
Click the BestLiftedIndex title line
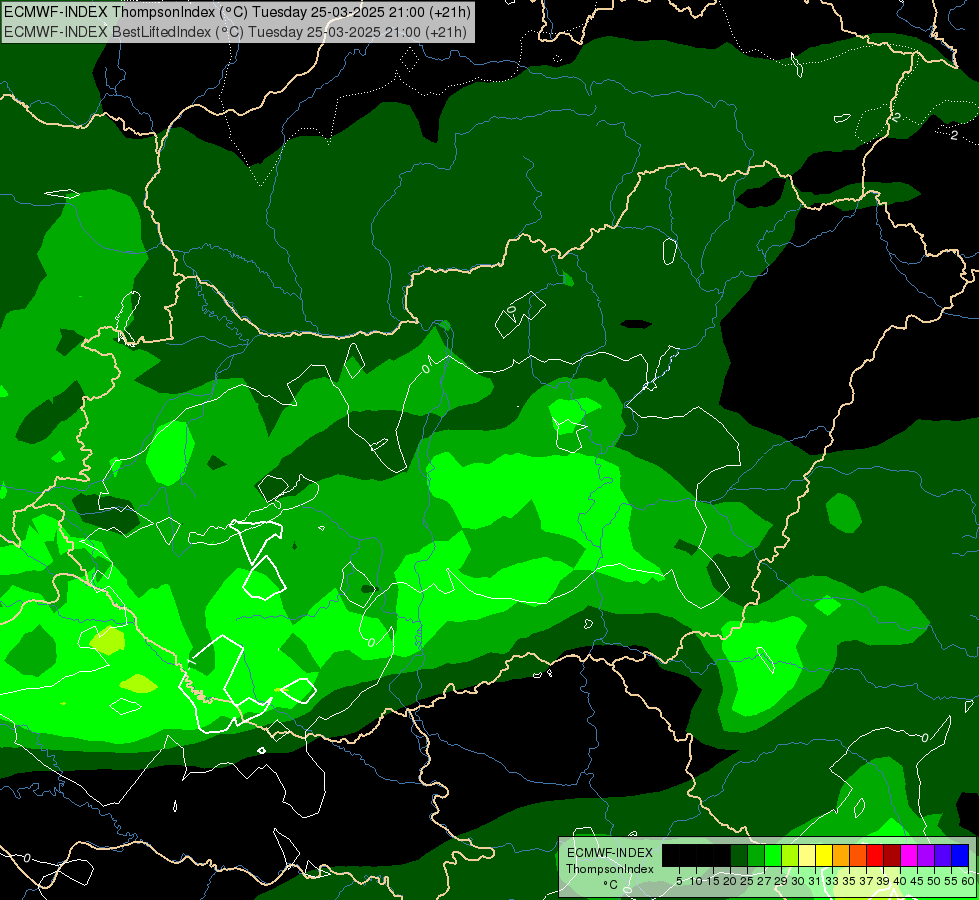tap(235, 32)
